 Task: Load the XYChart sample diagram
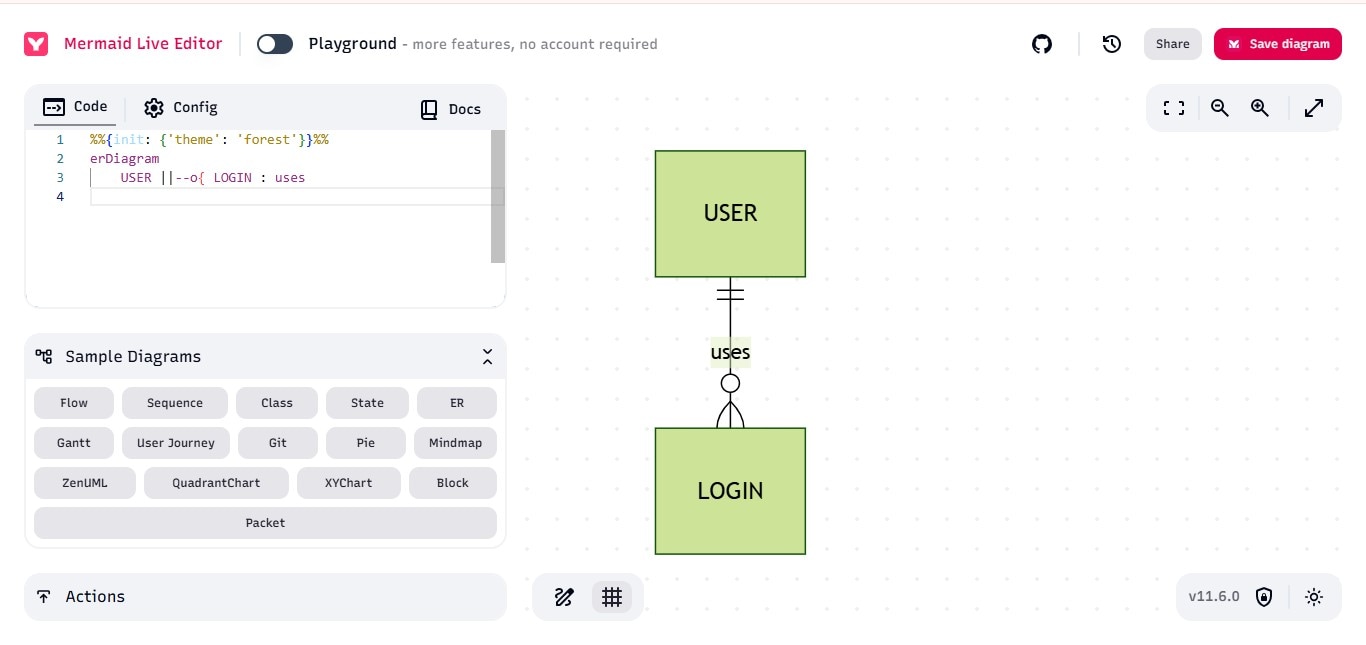(349, 483)
